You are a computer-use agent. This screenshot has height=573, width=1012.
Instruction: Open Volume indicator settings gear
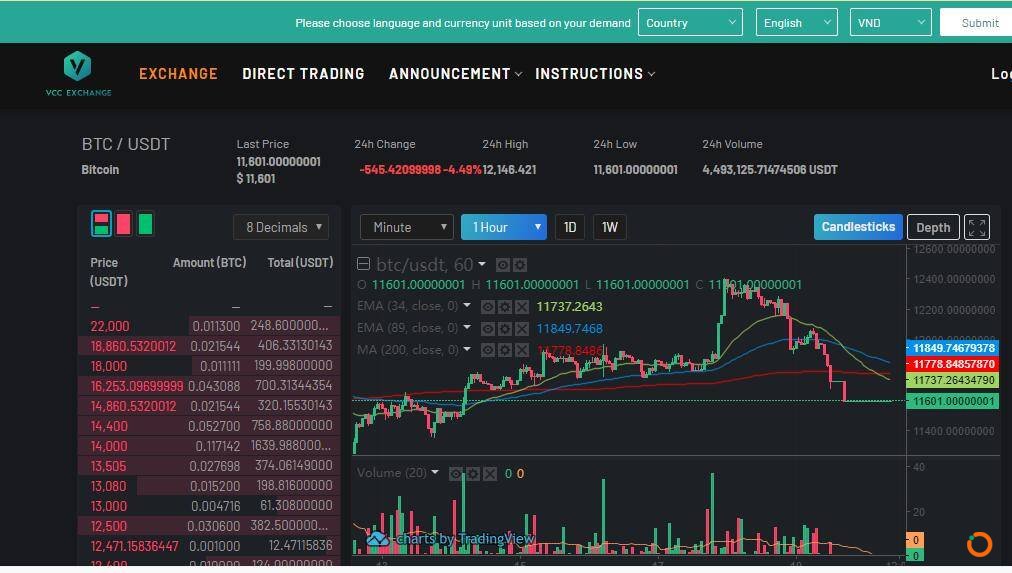click(473, 474)
